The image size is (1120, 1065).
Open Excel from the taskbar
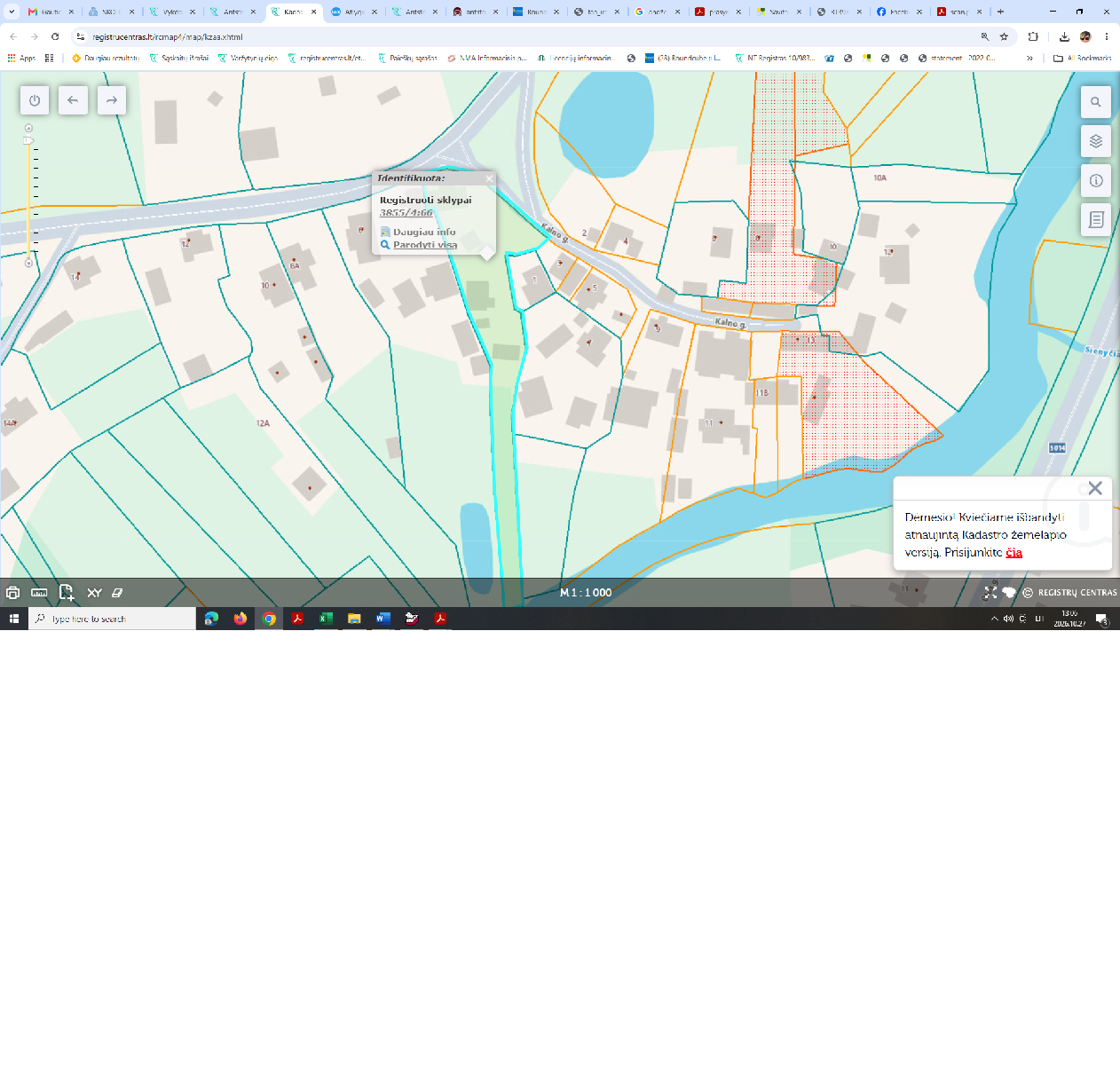tap(326, 619)
